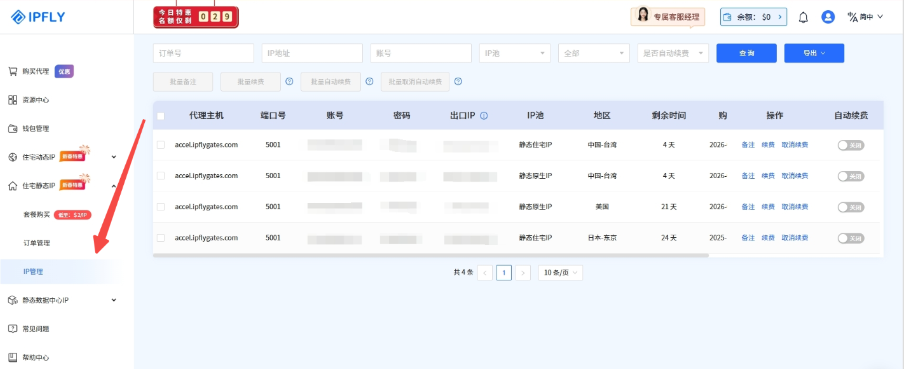Click the 住宅动态IP globe icon
This screenshot has width=904, height=369.
click(13, 157)
